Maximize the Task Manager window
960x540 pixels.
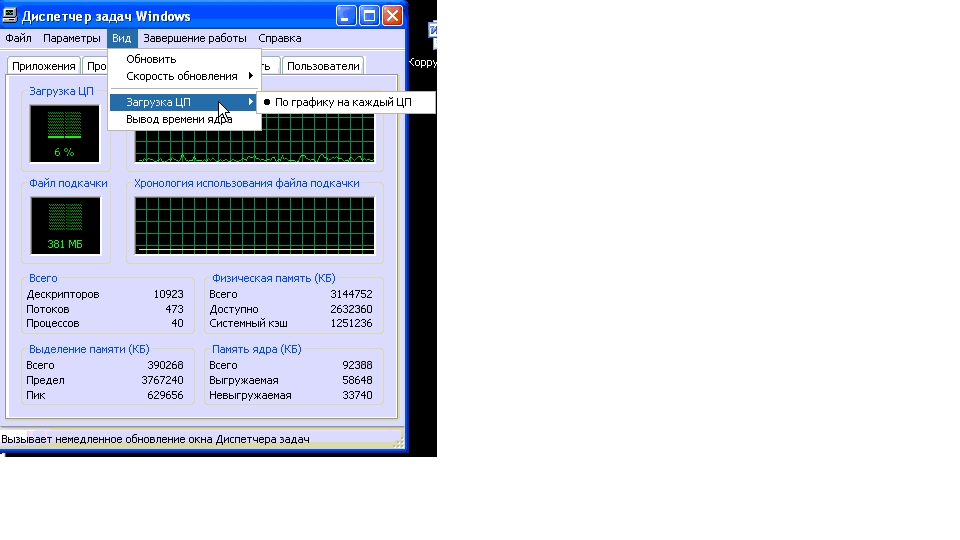[x=369, y=16]
